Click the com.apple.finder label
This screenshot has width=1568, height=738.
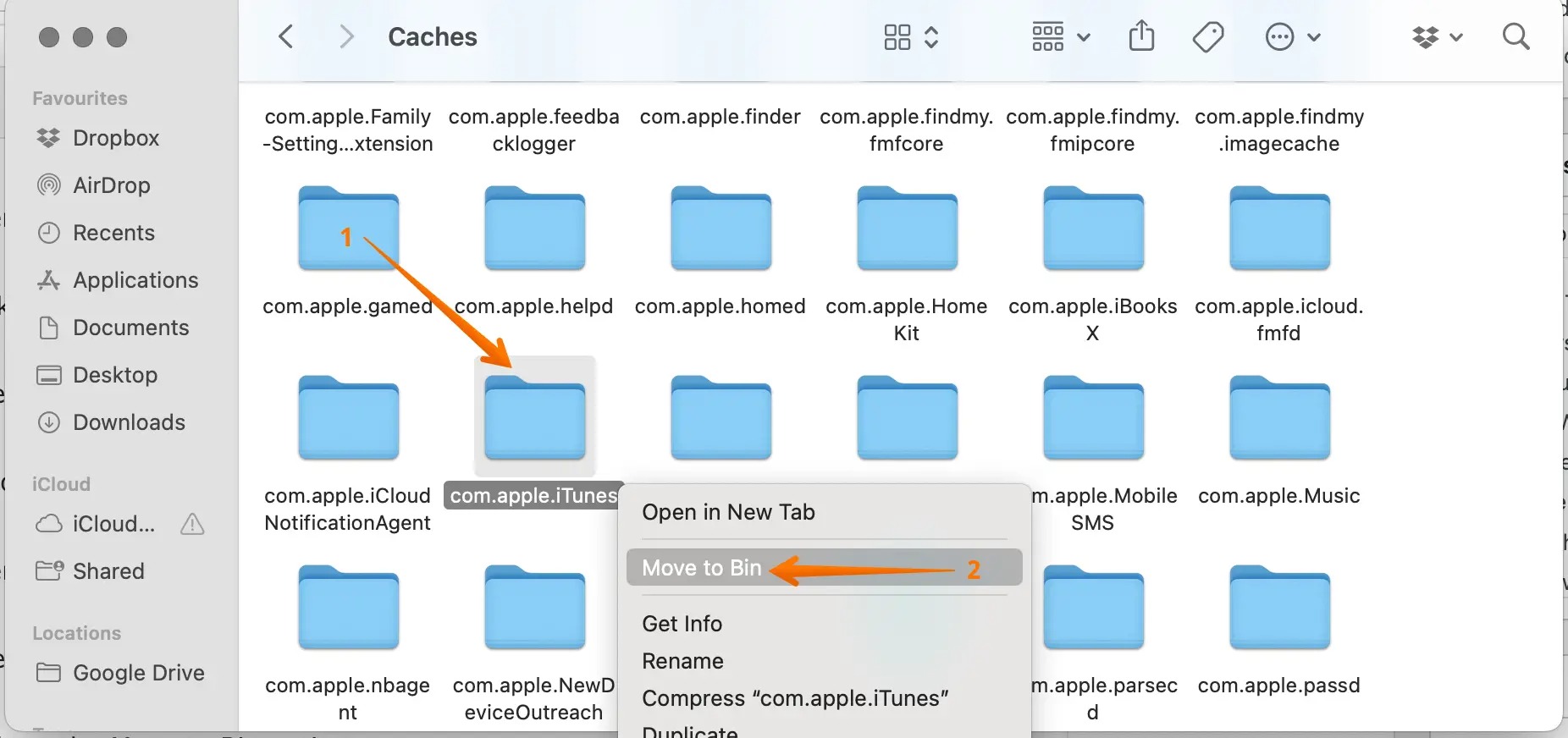pos(721,117)
